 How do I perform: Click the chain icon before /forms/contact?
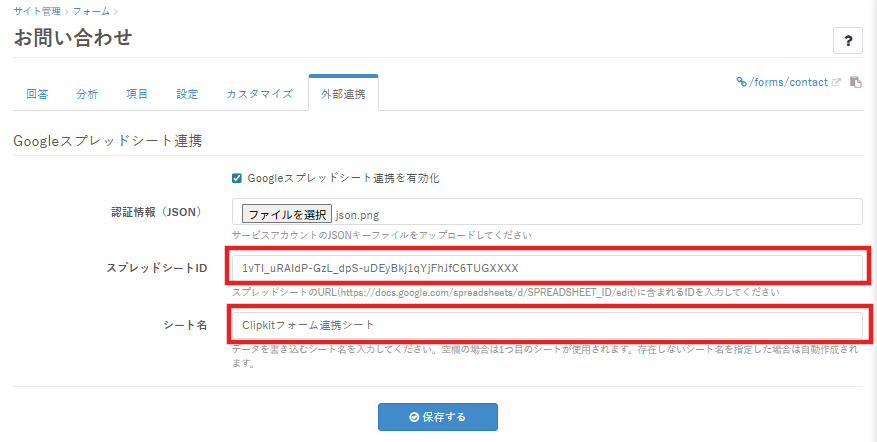coord(741,83)
